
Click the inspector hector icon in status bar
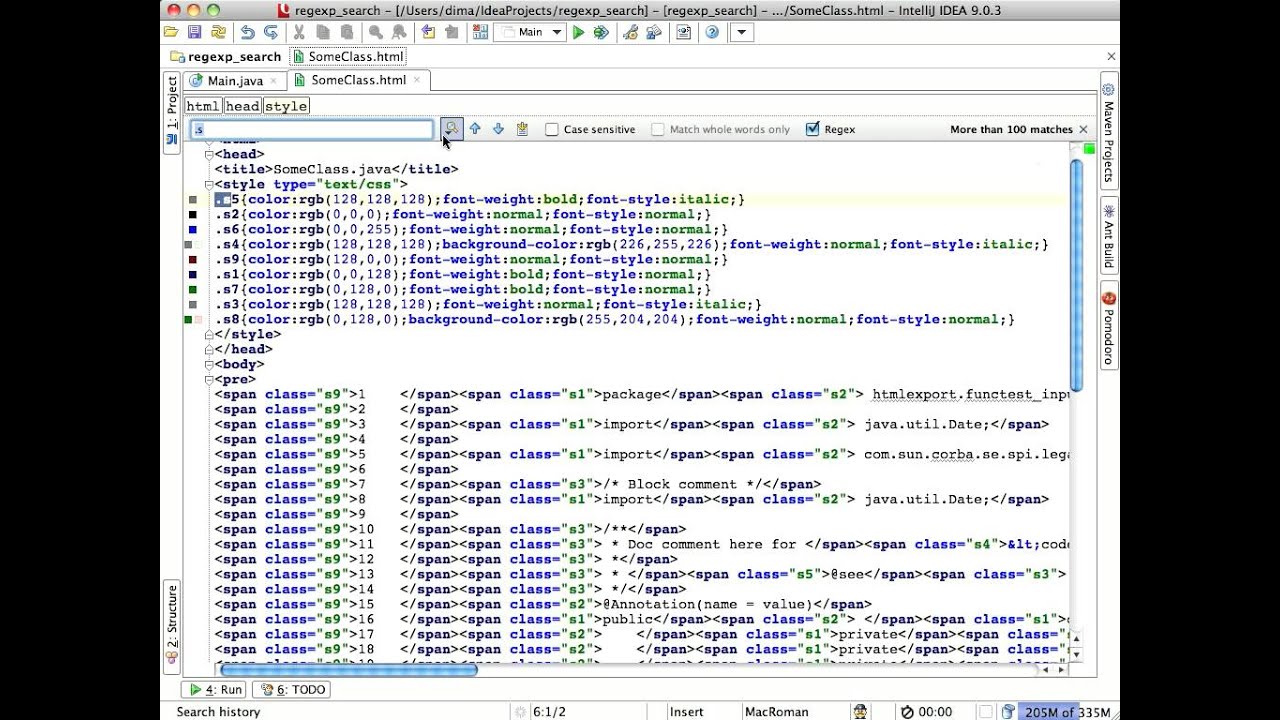tap(860, 712)
